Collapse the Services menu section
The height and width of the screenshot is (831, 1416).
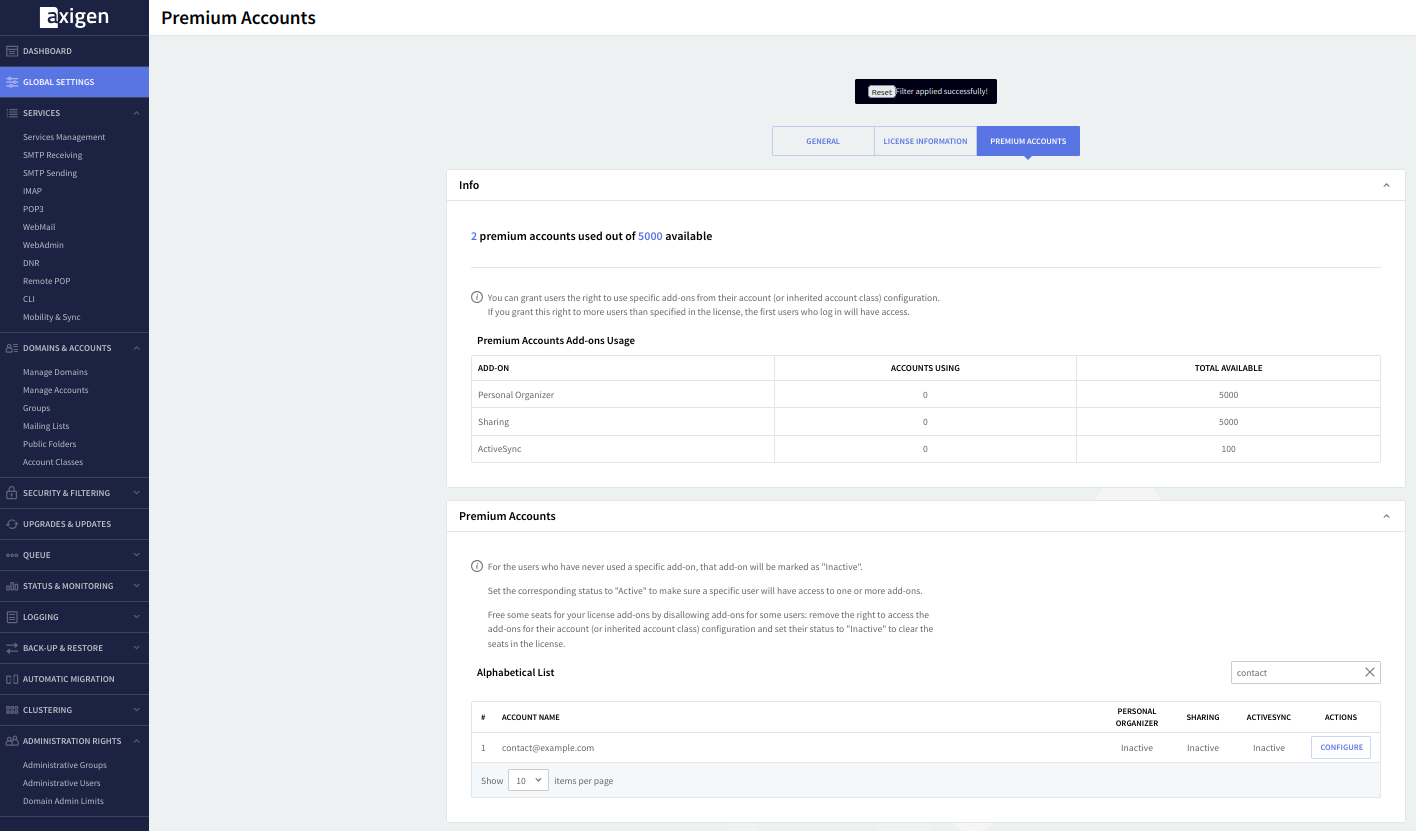point(136,113)
